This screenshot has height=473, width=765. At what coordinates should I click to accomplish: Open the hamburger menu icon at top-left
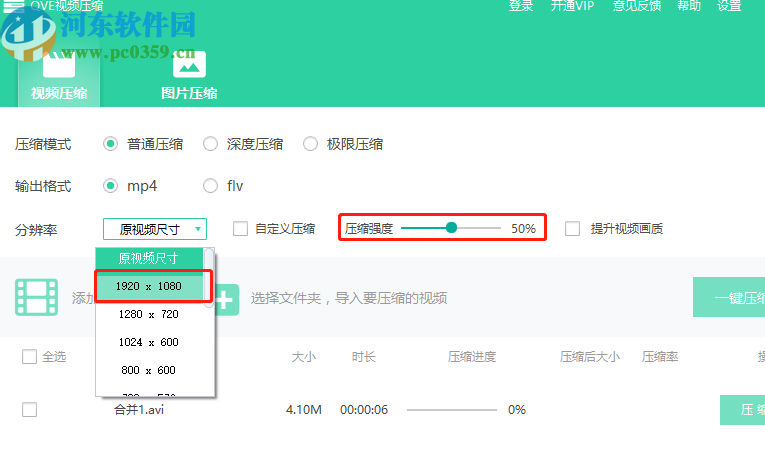[x=13, y=6]
